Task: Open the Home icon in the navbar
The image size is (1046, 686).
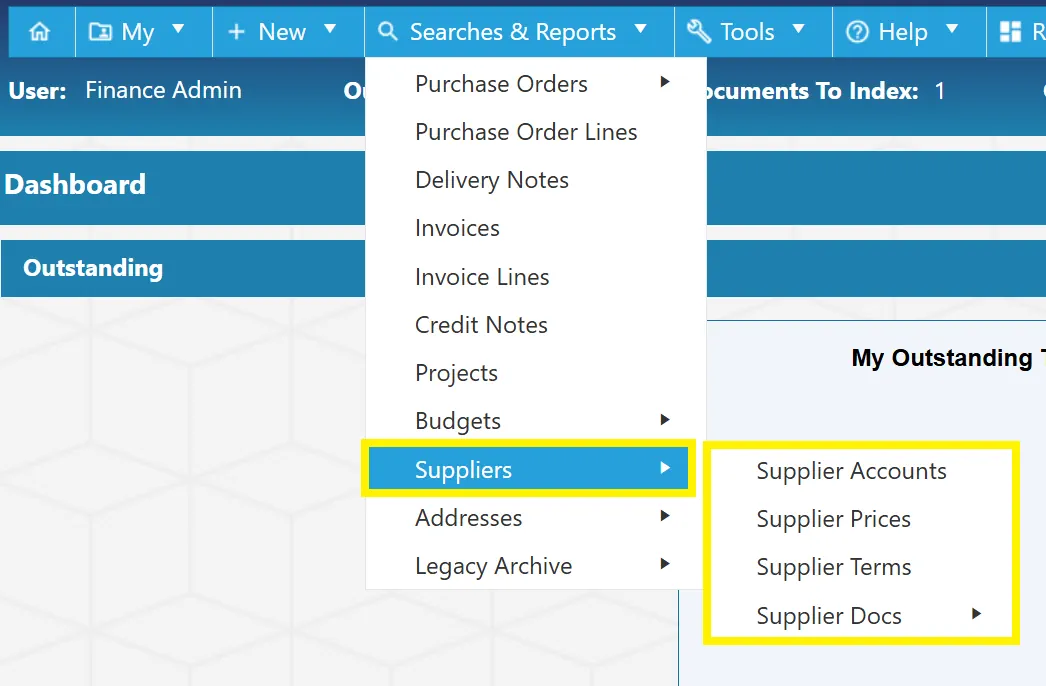Action: coord(40,31)
